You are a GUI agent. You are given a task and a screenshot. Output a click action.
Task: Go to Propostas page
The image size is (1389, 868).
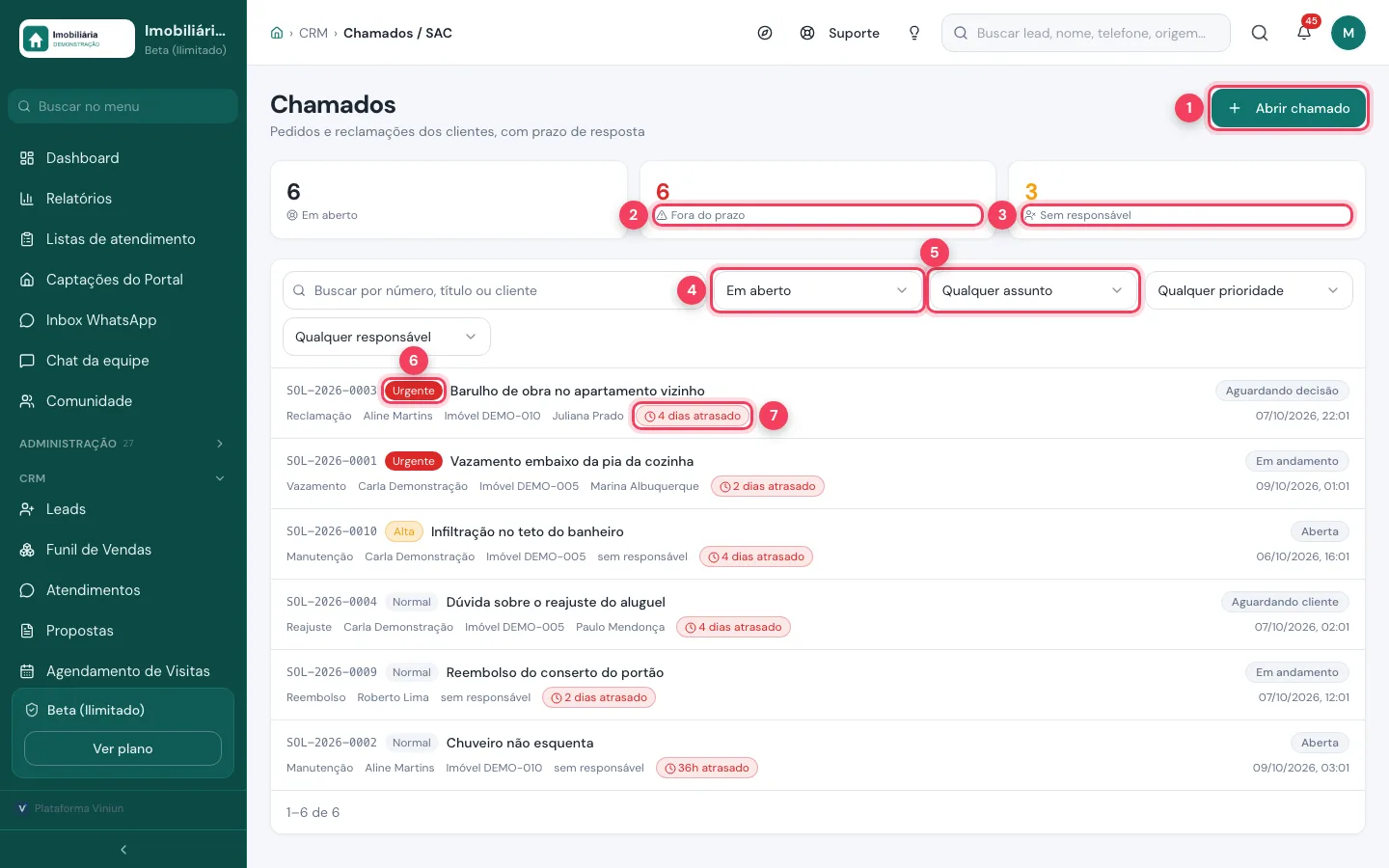[x=123, y=631]
